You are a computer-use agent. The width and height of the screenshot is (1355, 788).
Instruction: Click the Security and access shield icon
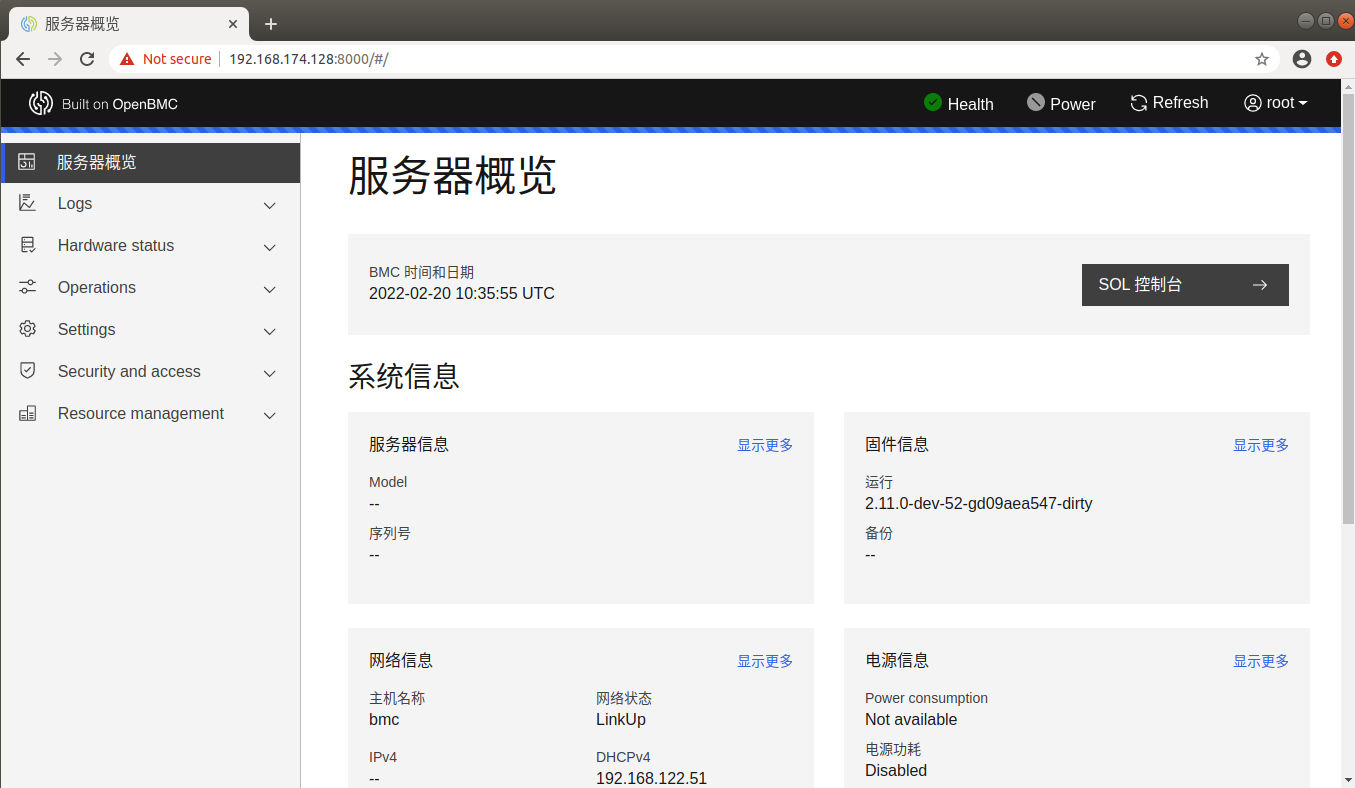click(27, 371)
